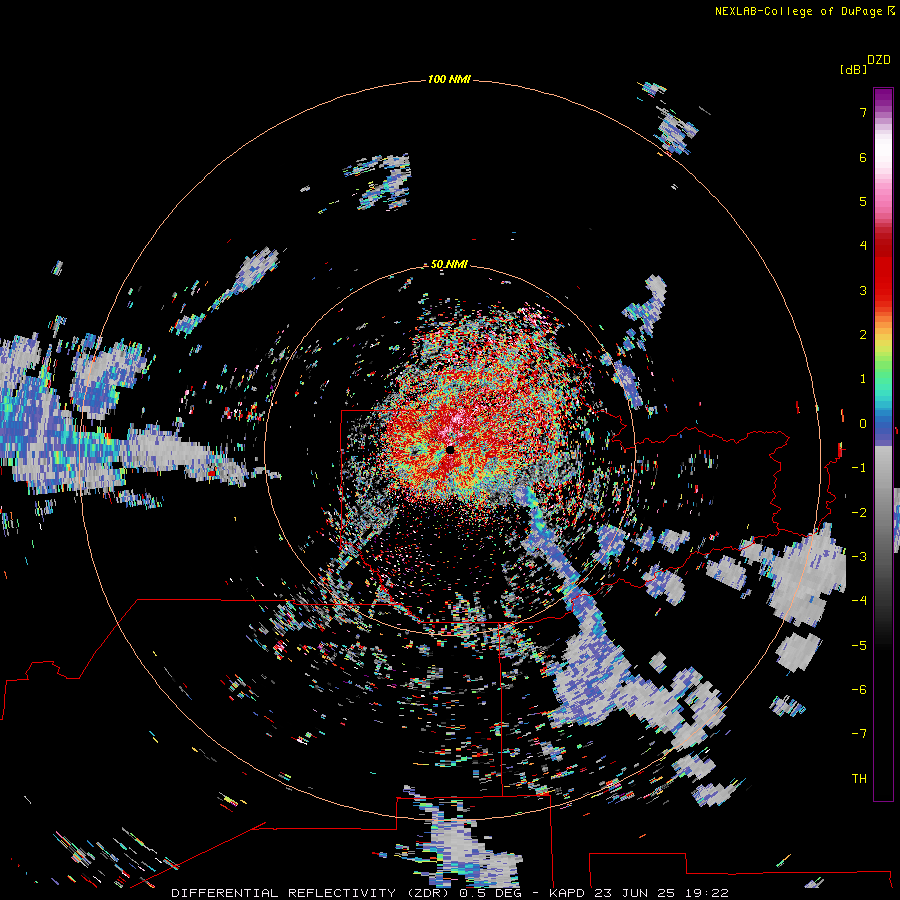Click the 2 tick label on color scale

(863, 335)
